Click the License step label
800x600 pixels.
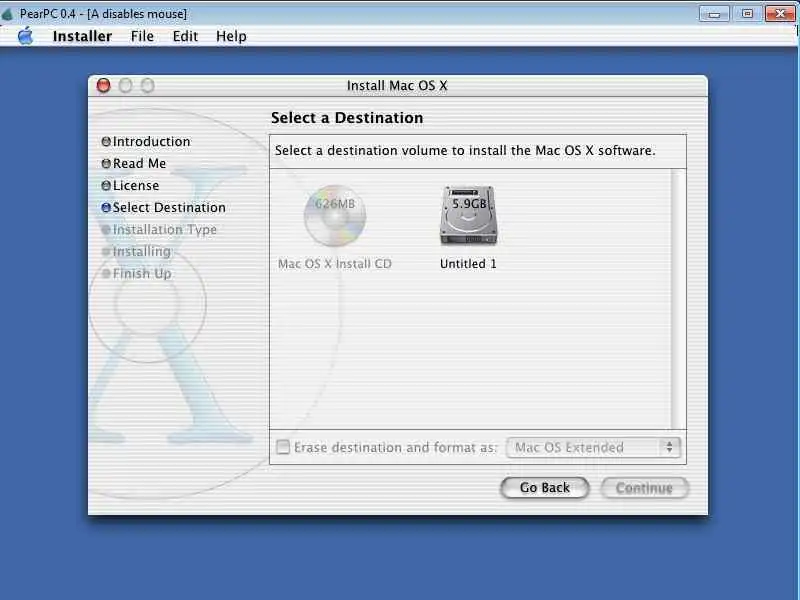[136, 185]
